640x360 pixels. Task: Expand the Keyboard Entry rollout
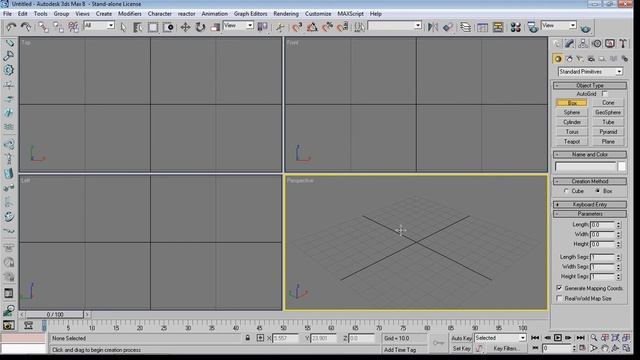tap(590, 204)
